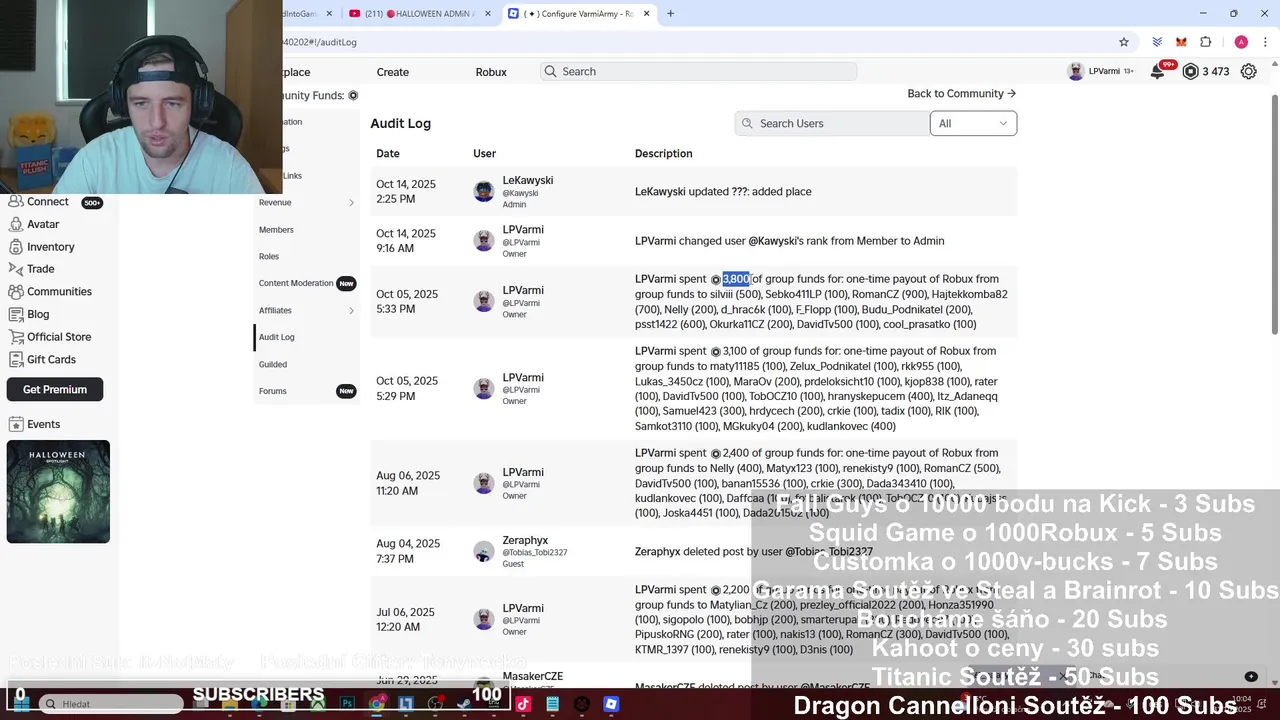Screen dimensions: 1280x720
Task: Expand the Affiliates menu section
Action: (305, 311)
